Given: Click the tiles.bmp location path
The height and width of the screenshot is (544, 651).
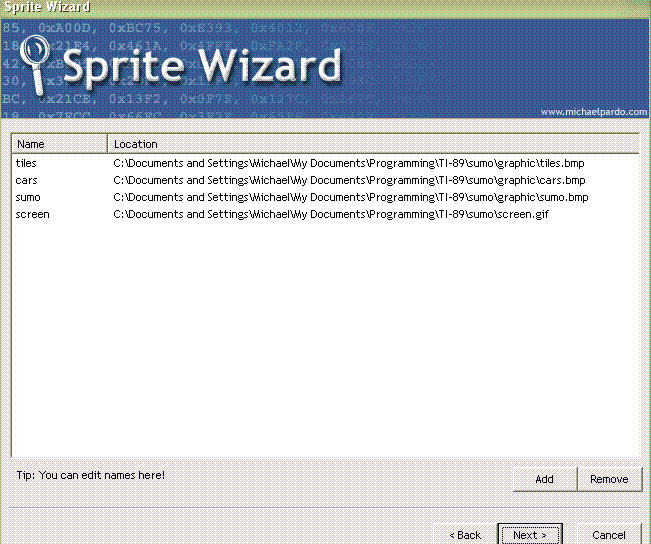Looking at the screenshot, I should tap(349, 163).
